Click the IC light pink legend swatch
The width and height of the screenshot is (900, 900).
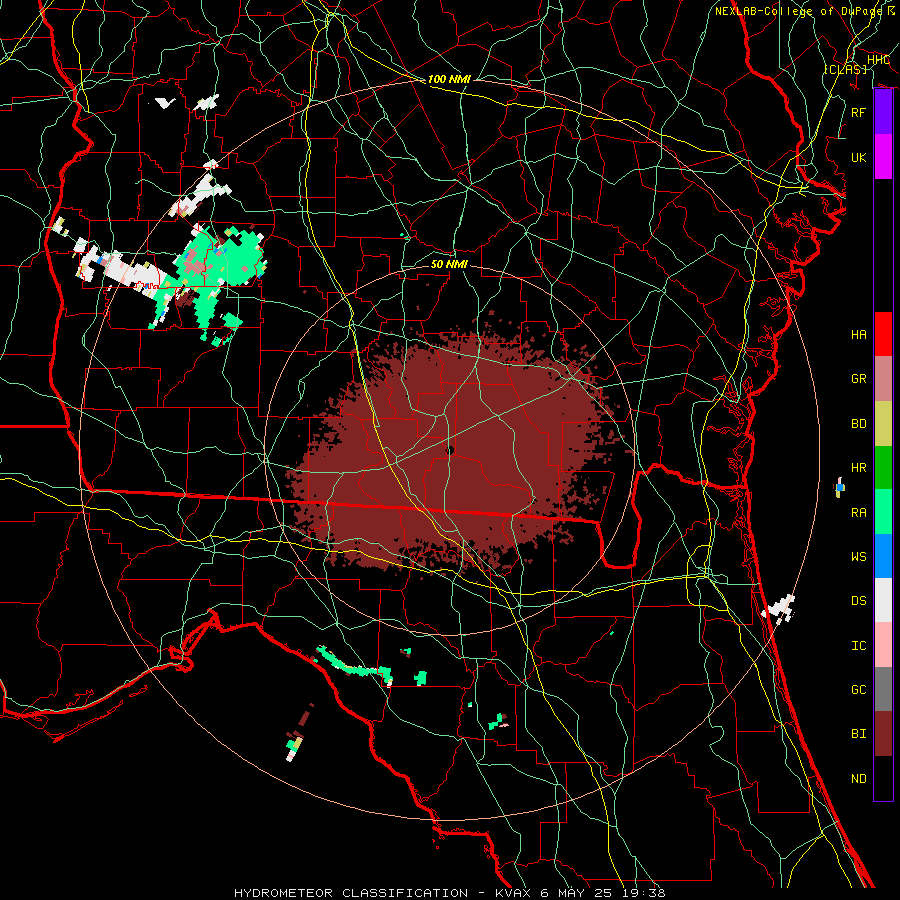point(883,645)
